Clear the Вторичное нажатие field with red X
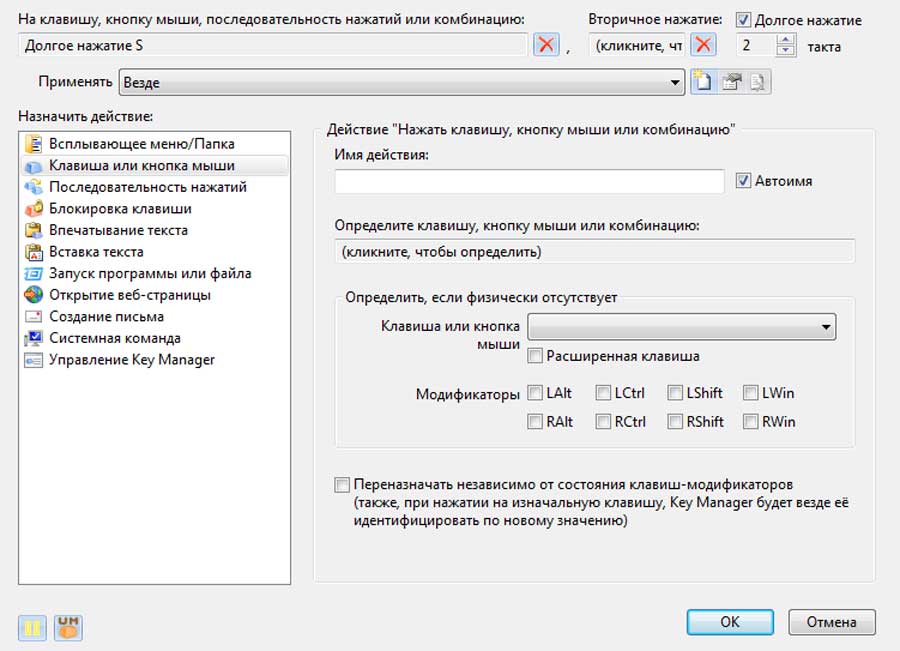The height and width of the screenshot is (651, 900). point(704,45)
